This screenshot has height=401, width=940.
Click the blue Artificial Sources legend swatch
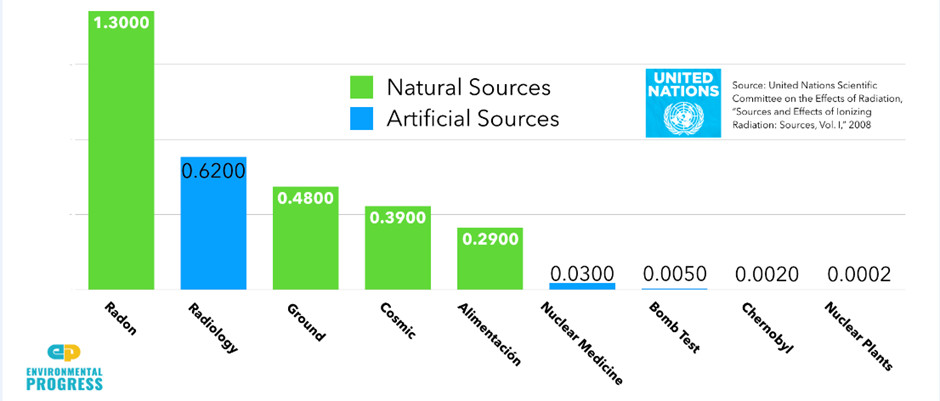point(360,118)
